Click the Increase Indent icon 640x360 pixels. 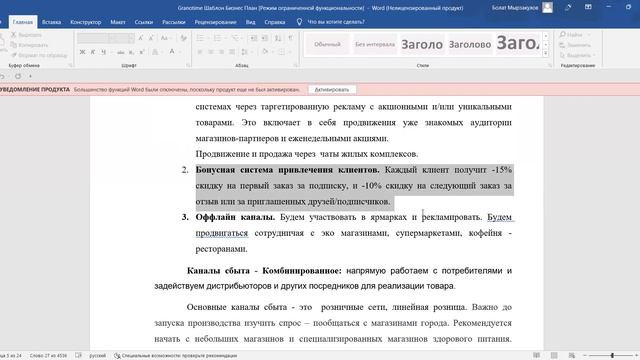coord(264,38)
